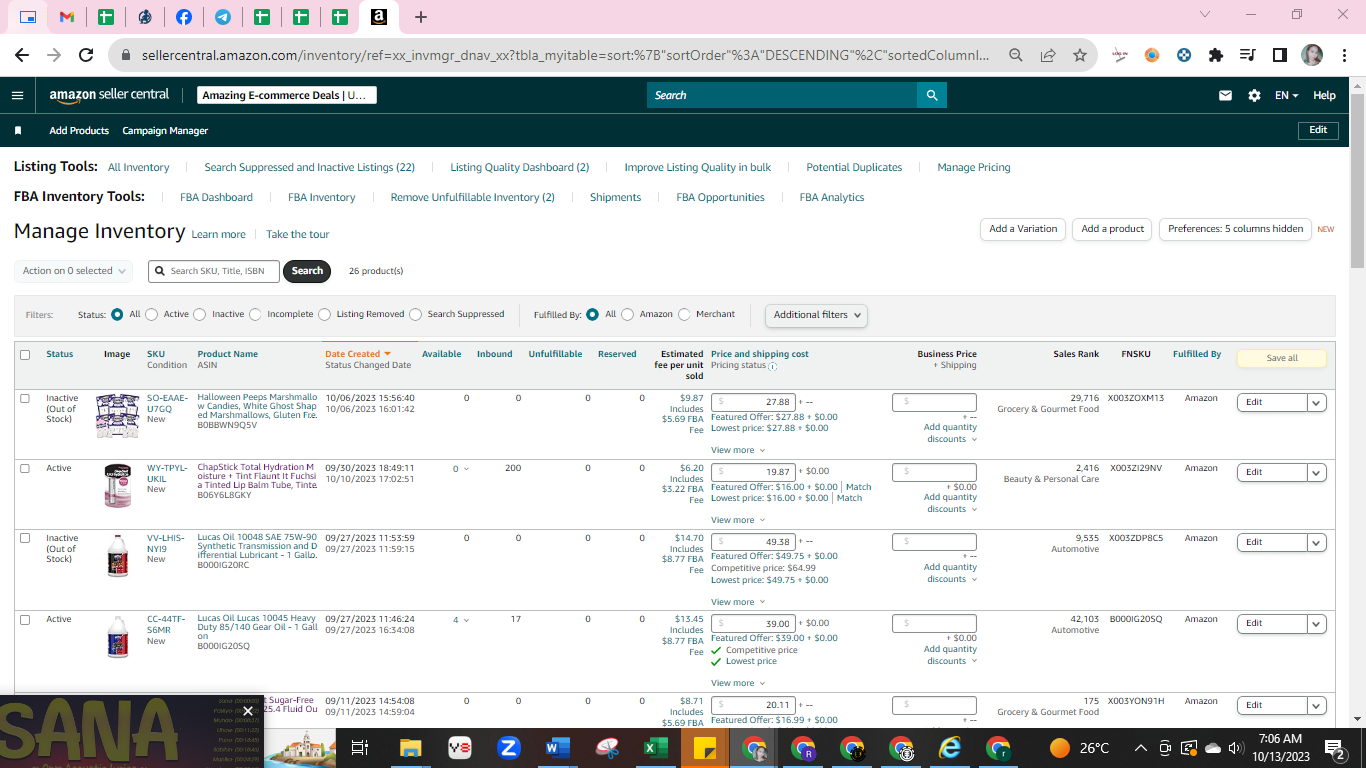Screen dimensions: 1366x768
Task: Open the Gmail browser tab
Action: point(66,17)
